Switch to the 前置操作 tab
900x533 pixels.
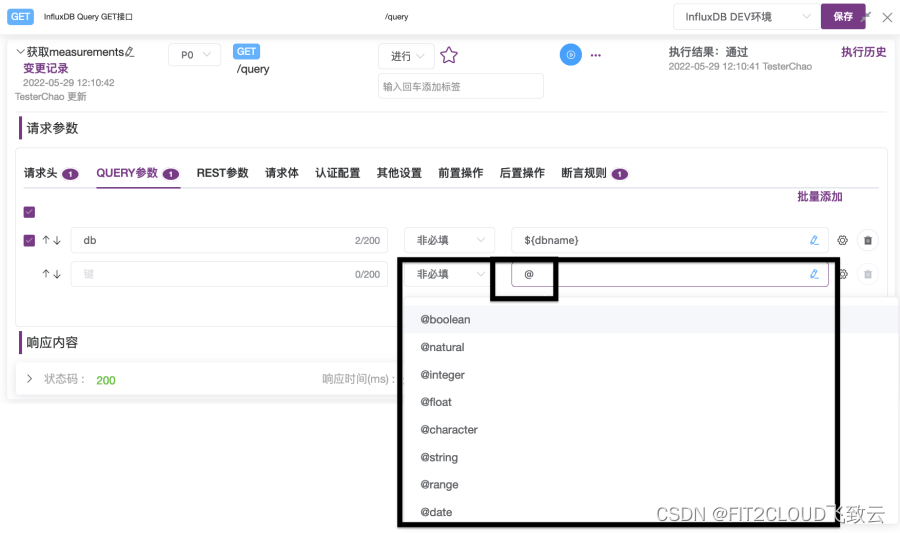pyautogui.click(x=460, y=173)
